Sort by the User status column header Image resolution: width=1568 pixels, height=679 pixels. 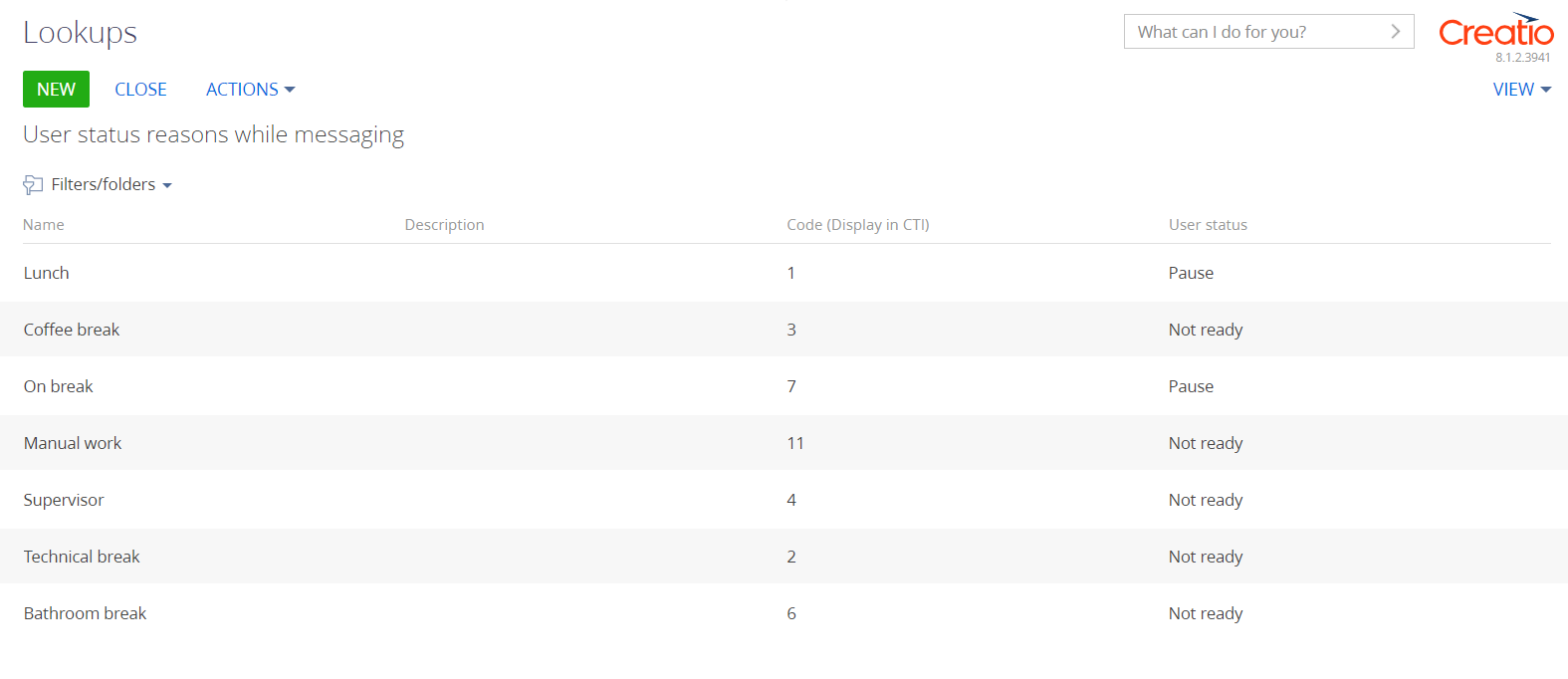pyautogui.click(x=1208, y=225)
